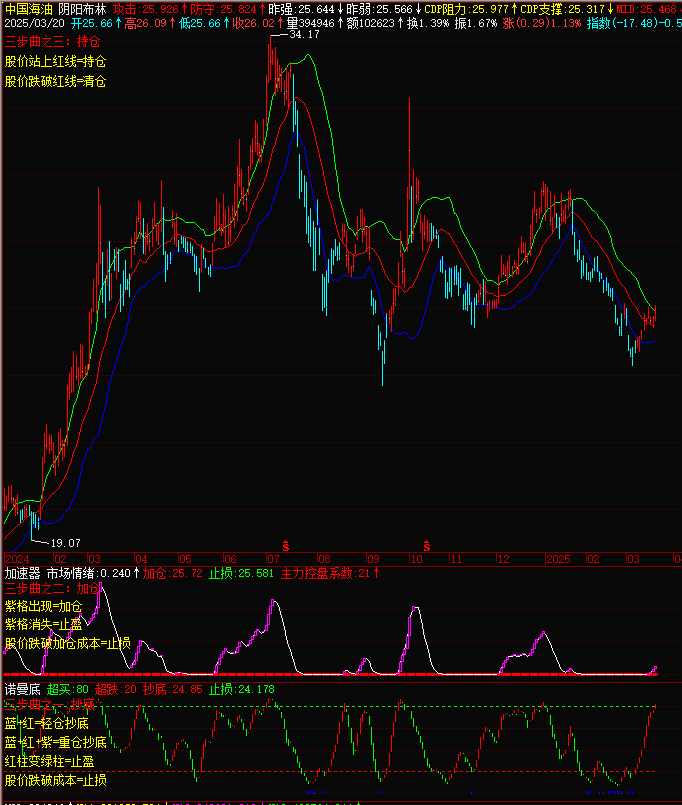
Task: Select the 昨弱:25.566 reading
Action: pos(379,9)
